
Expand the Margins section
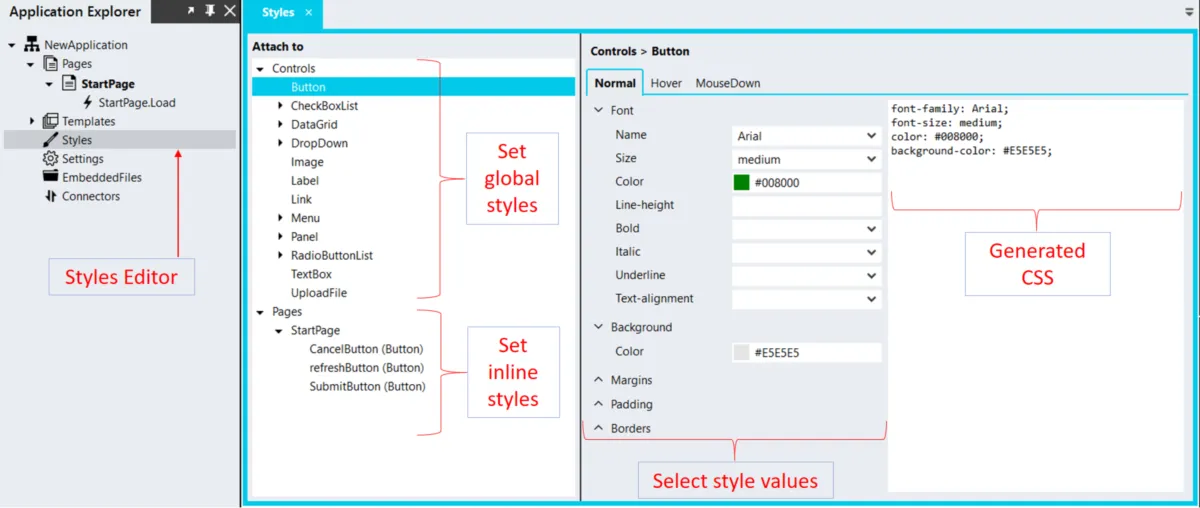(631, 381)
